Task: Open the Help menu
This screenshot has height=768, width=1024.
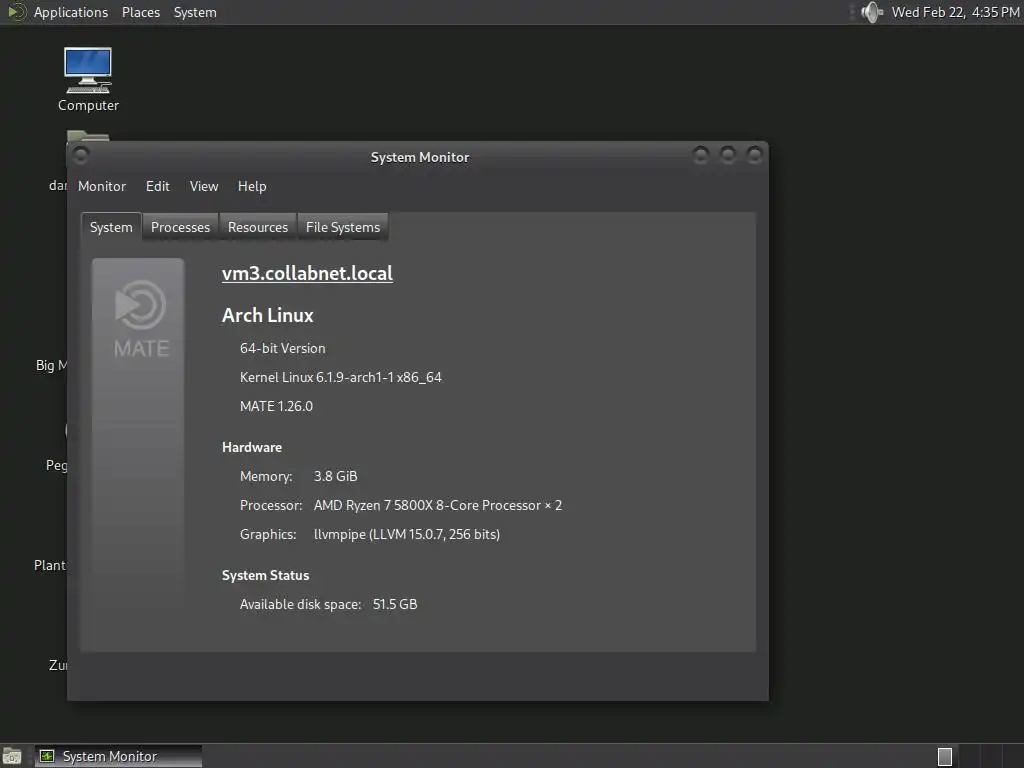Action: click(252, 187)
